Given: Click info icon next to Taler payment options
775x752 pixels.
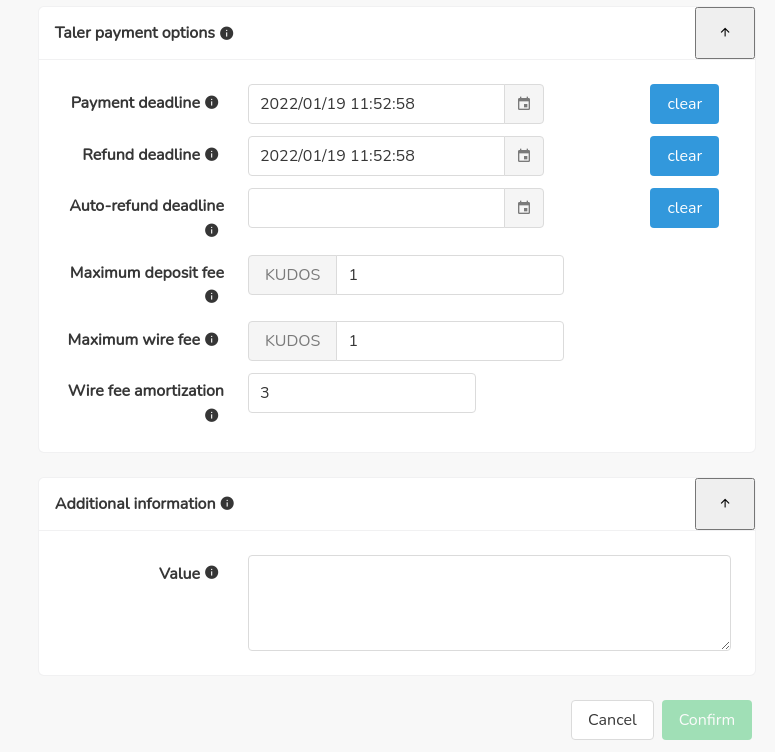Looking at the screenshot, I should tap(227, 33).
